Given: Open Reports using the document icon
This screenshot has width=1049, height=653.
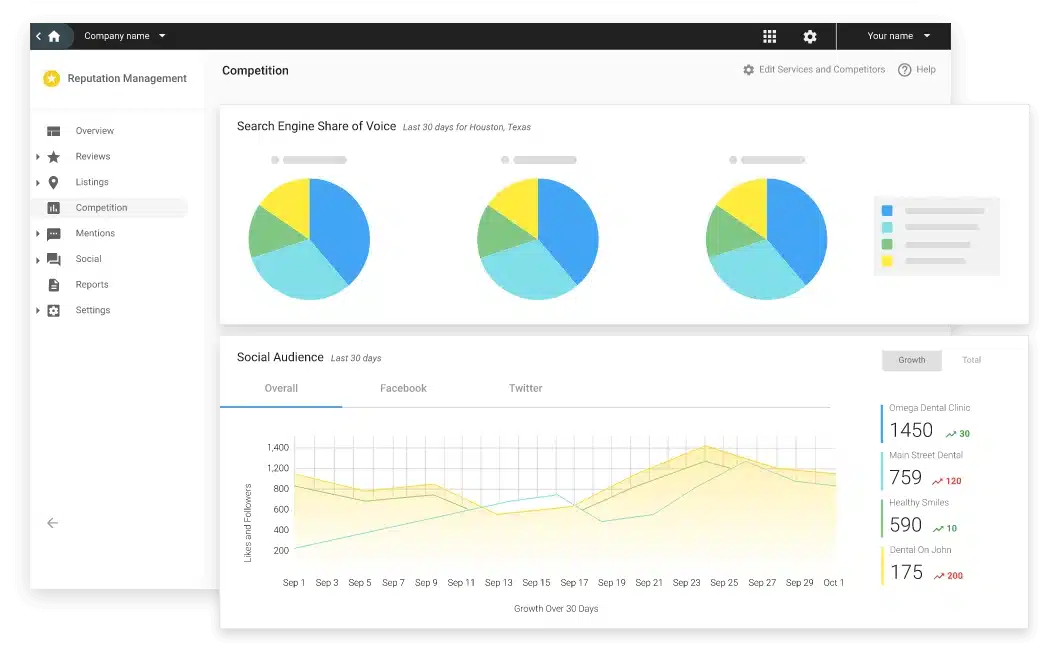Looking at the screenshot, I should (53, 284).
